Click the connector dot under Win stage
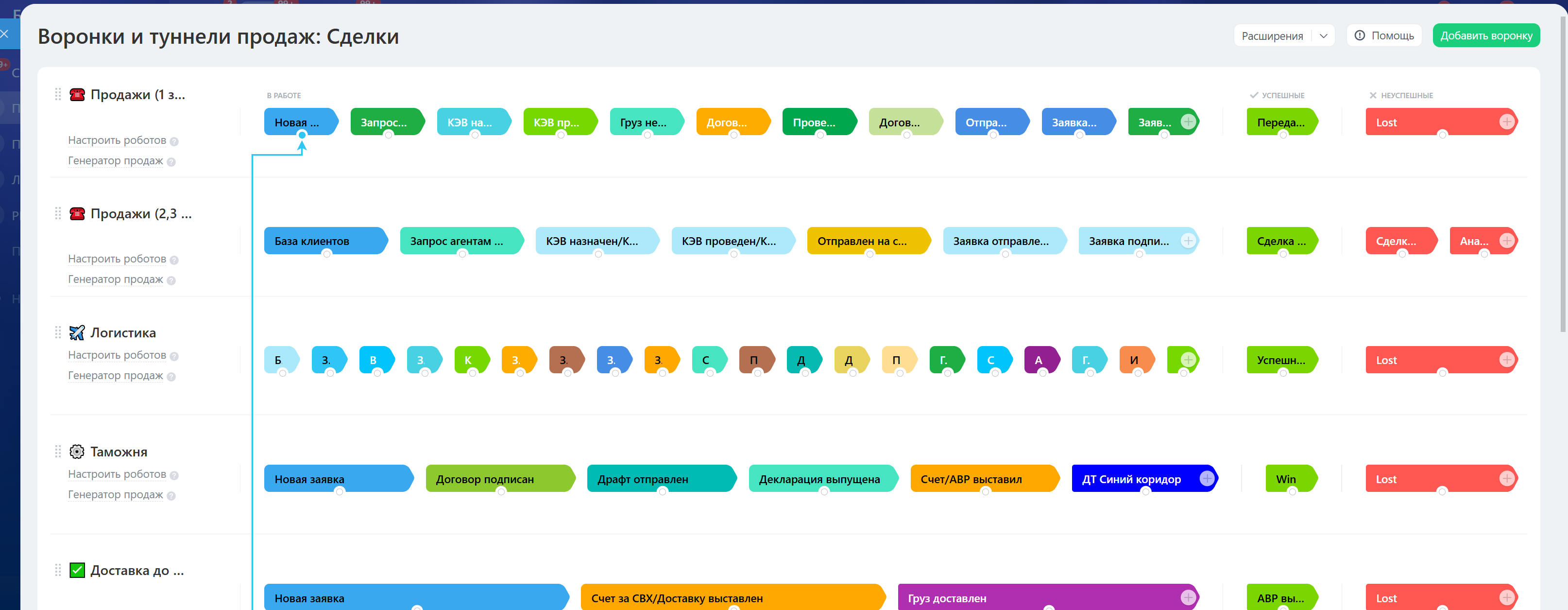Viewport: 1568px width, 610px height. pyautogui.click(x=1292, y=492)
